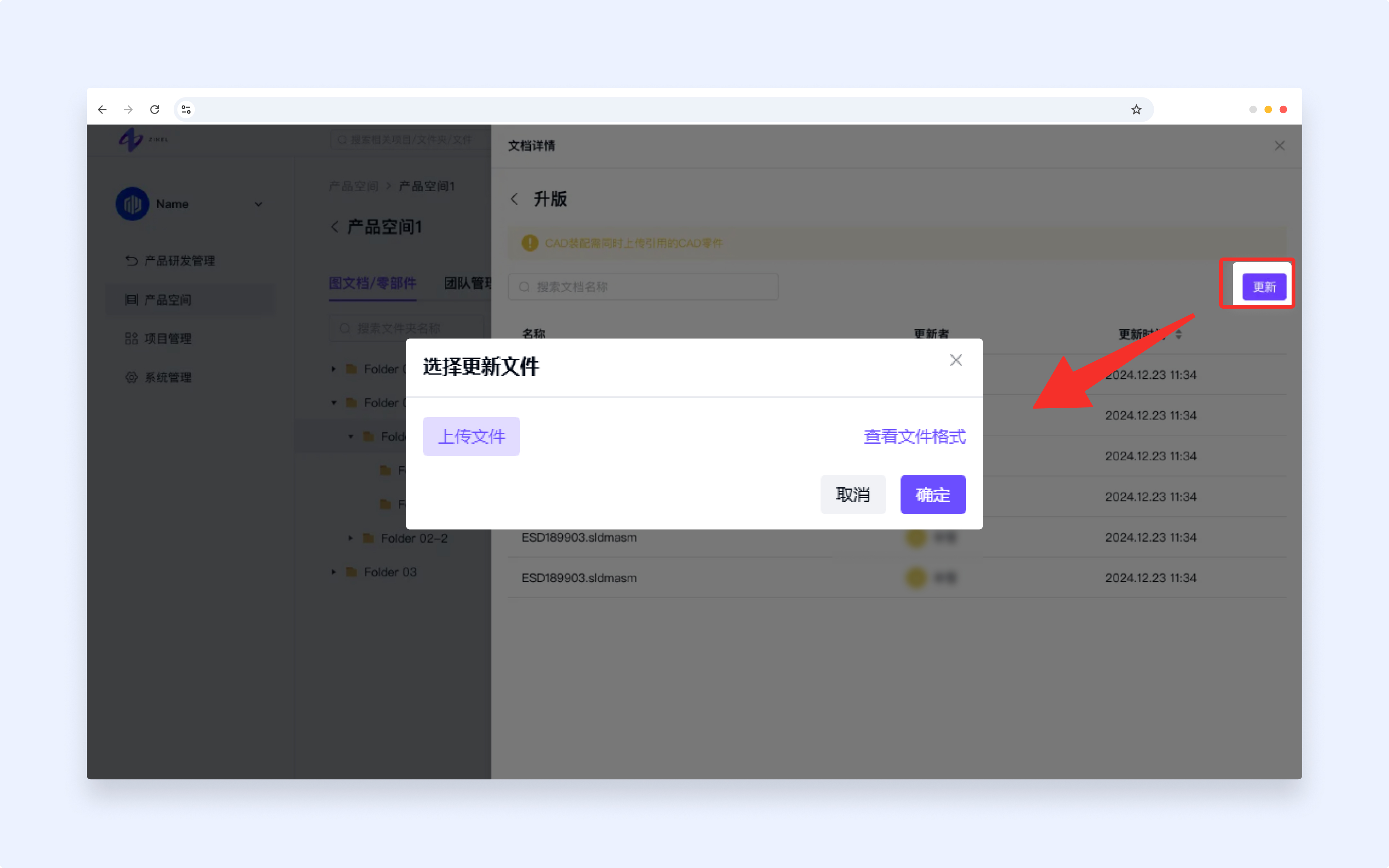Close the 文档详情 panel with the X
Screen dimensions: 1389x868
(x=1280, y=146)
